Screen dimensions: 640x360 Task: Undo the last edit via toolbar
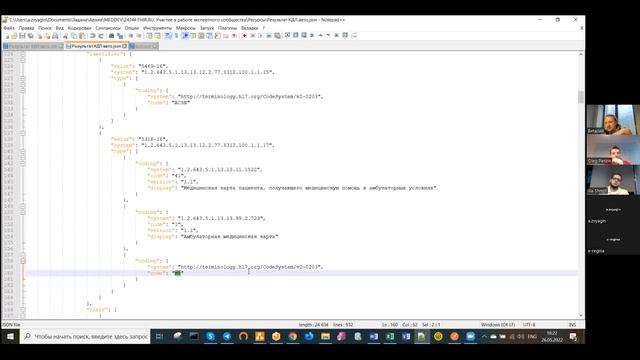[93, 36]
